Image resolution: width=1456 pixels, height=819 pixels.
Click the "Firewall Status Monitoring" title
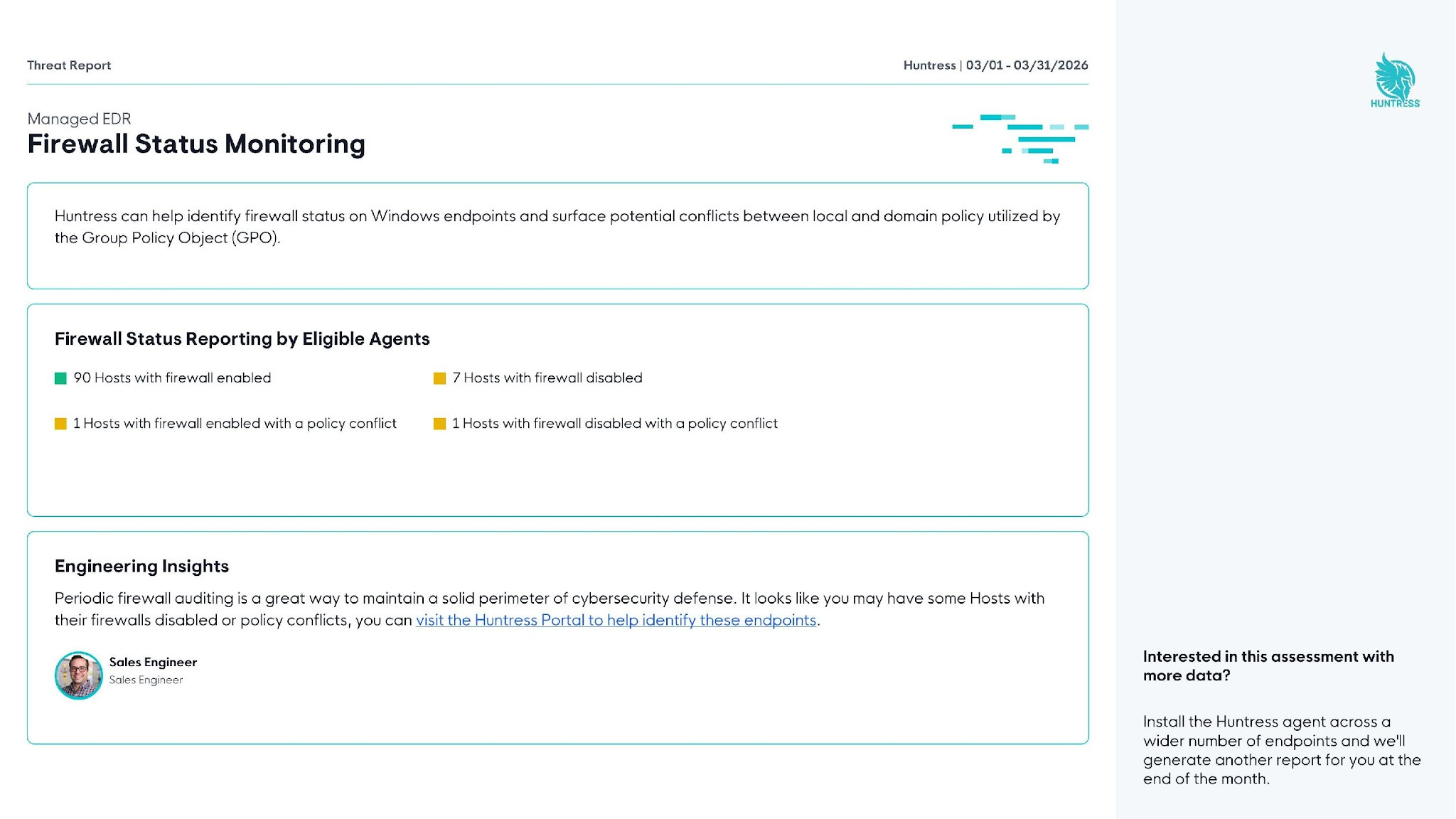[x=196, y=144]
